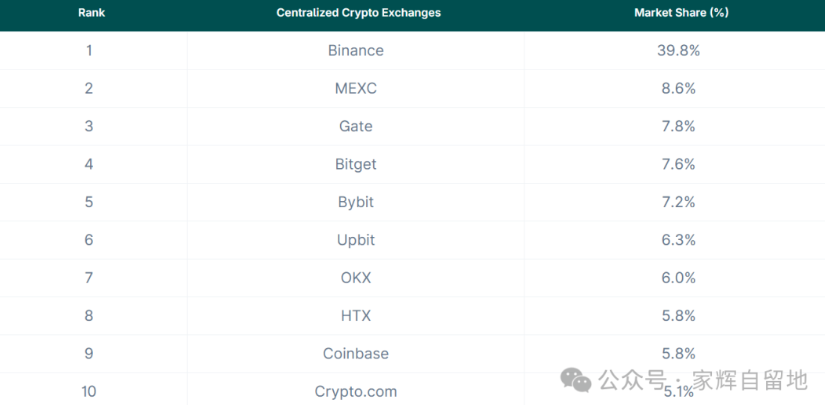This screenshot has width=825, height=405.
Task: Click the 家辉自留地 watermark text
Action: [748, 379]
